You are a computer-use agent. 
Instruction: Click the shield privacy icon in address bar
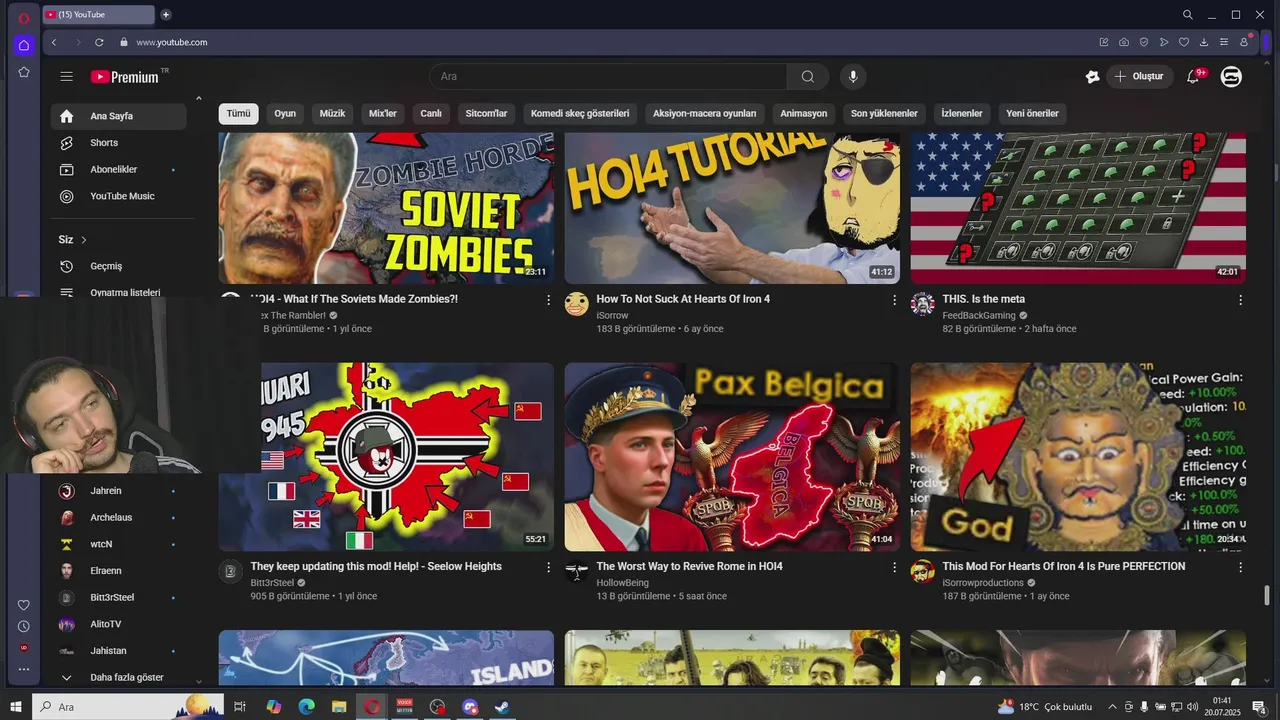tap(1144, 42)
